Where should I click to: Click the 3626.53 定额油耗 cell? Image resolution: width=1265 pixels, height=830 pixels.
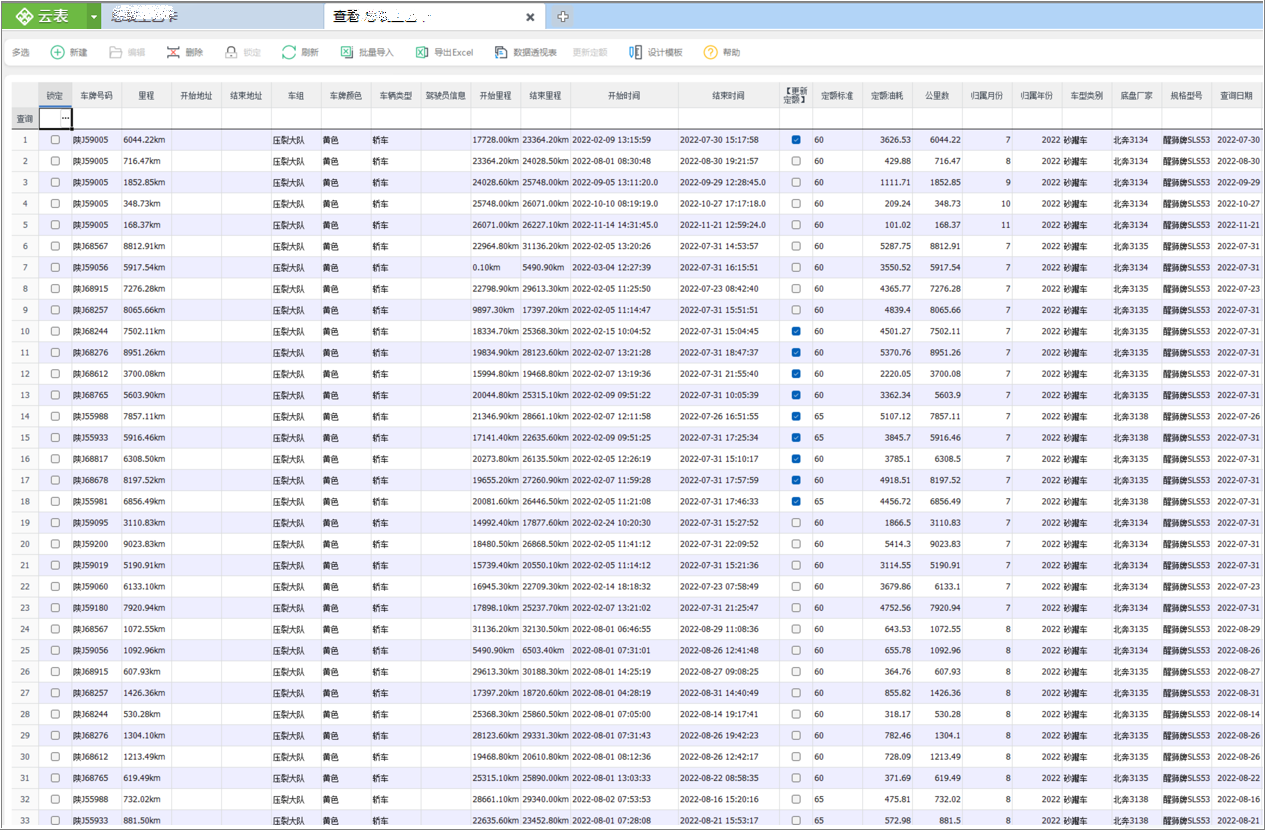[x=887, y=140]
